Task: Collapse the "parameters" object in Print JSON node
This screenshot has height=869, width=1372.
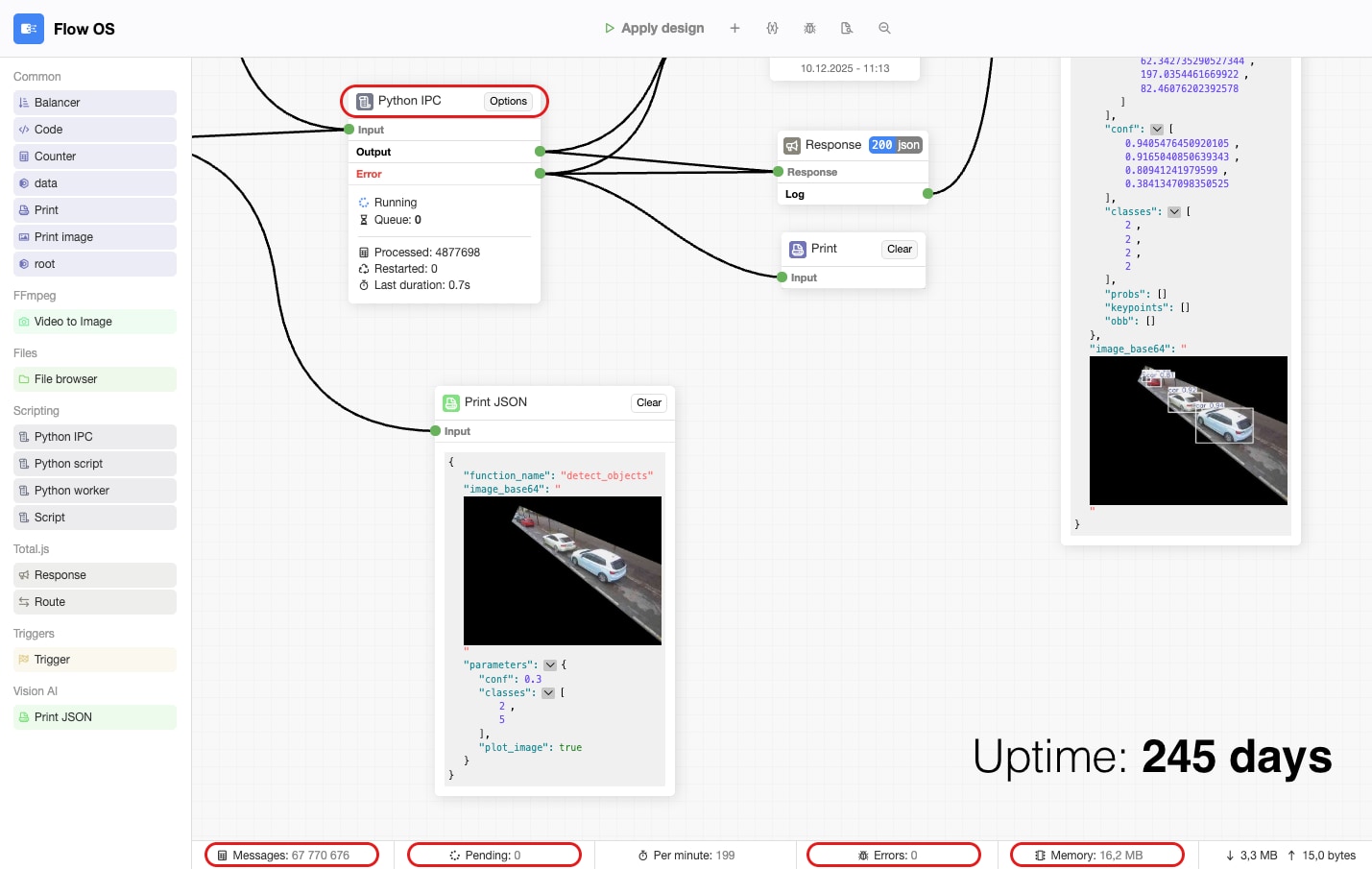Action: pyautogui.click(x=550, y=665)
